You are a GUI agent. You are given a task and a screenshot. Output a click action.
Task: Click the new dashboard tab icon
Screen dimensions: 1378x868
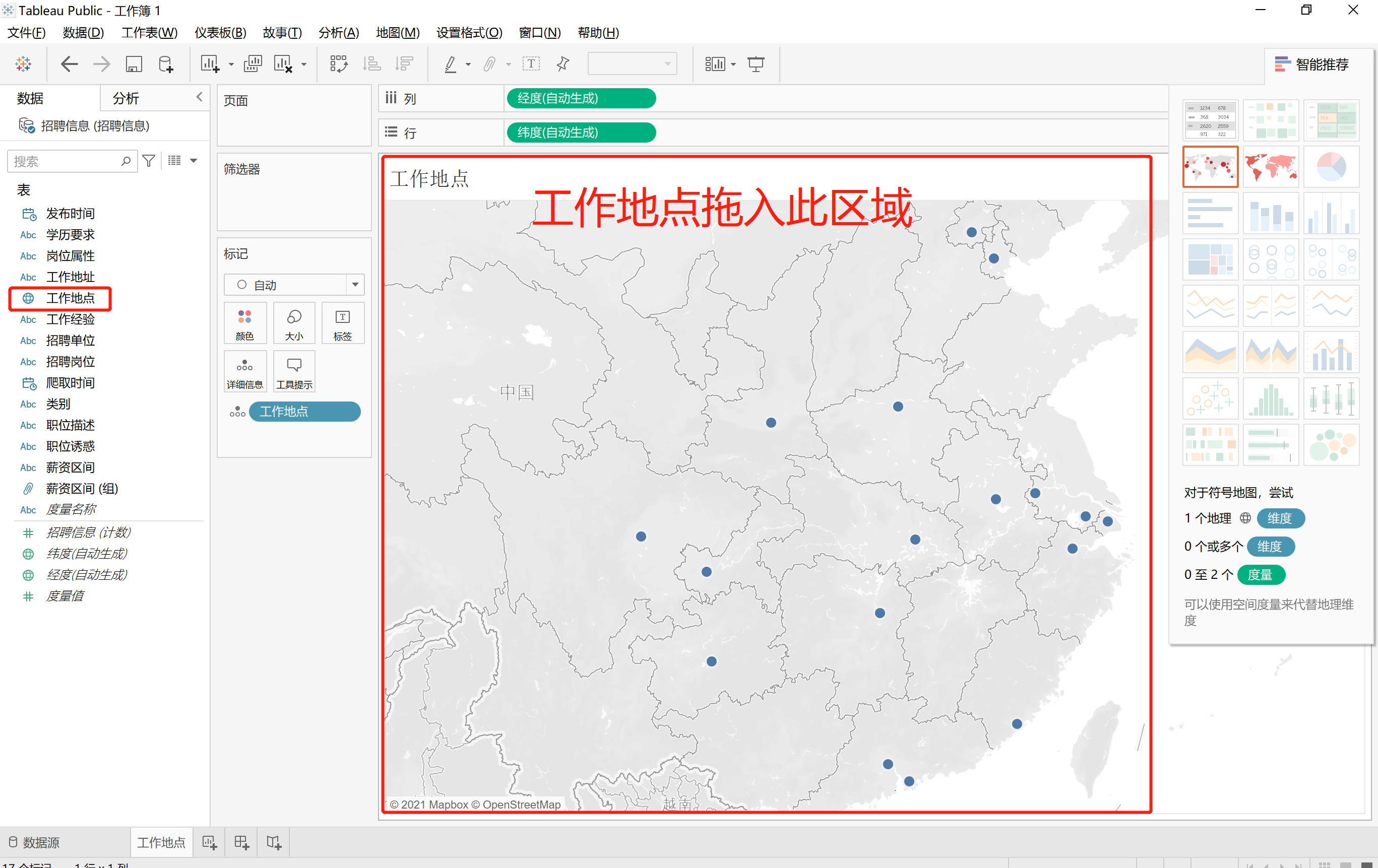coord(241,842)
